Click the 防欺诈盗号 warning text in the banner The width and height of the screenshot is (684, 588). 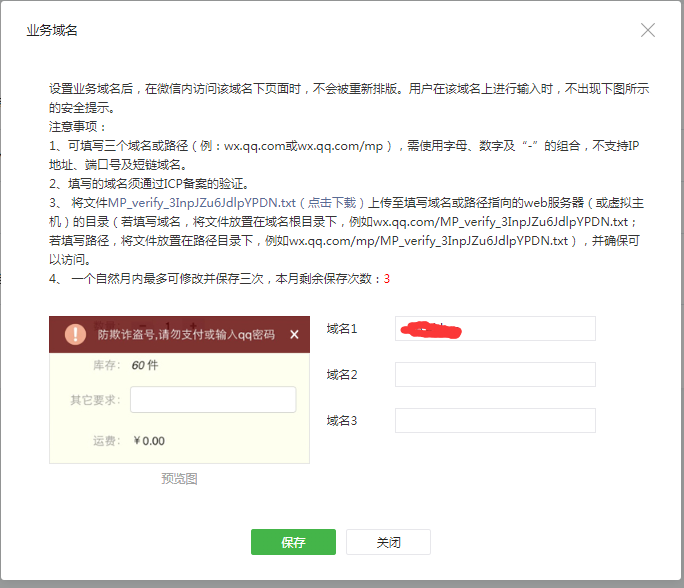coord(186,334)
